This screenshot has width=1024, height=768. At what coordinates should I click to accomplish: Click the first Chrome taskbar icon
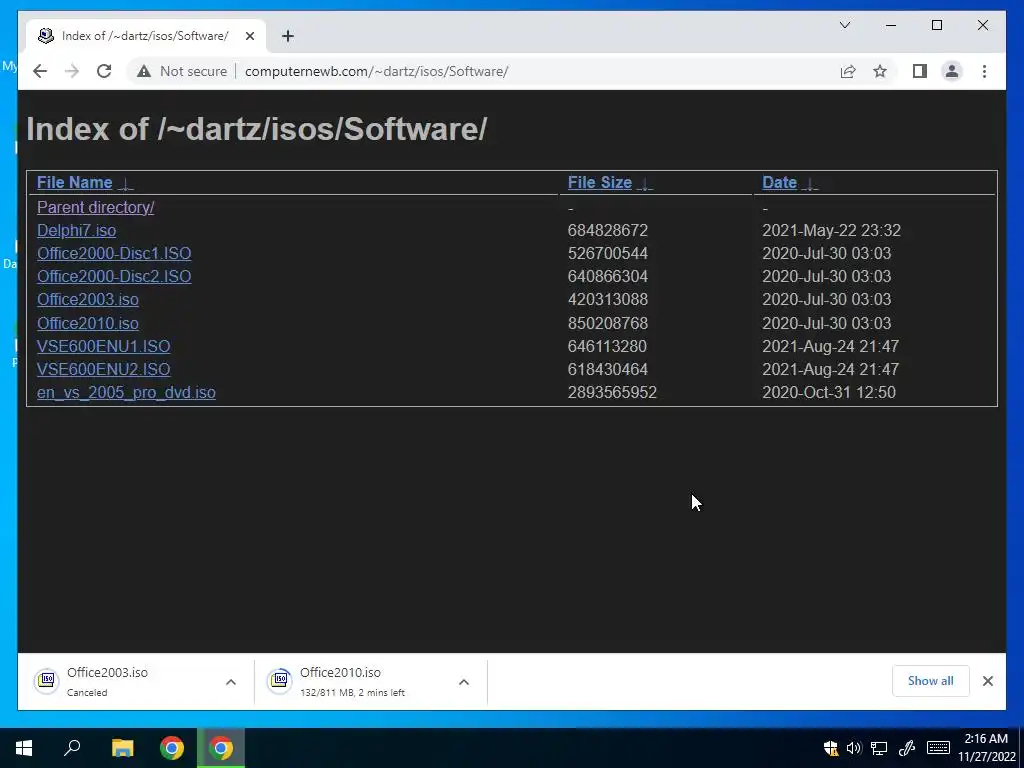click(x=172, y=748)
